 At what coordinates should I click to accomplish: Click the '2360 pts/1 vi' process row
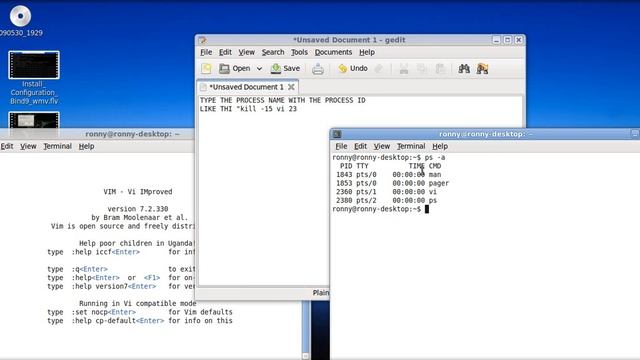[x=386, y=192]
